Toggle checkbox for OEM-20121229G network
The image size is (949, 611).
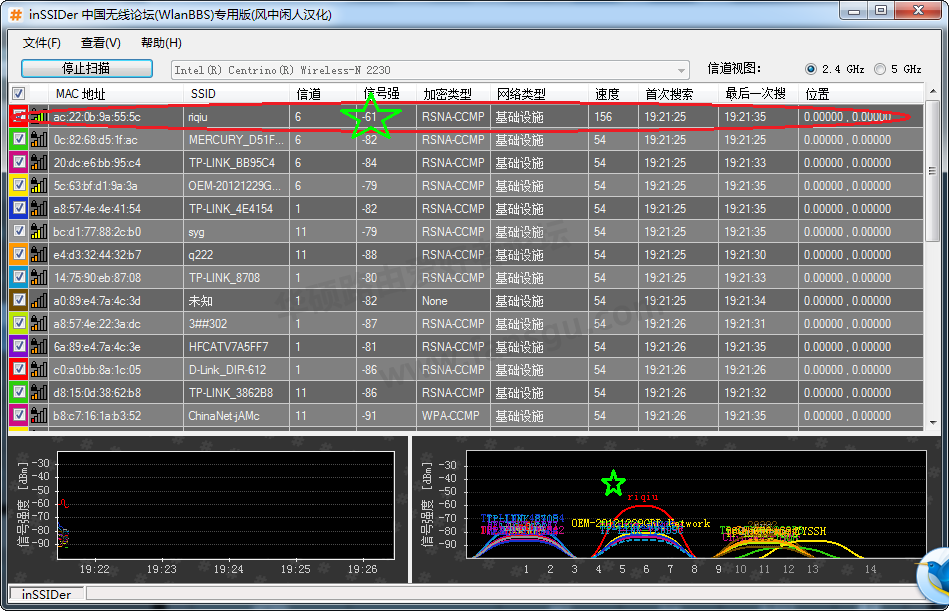point(19,186)
